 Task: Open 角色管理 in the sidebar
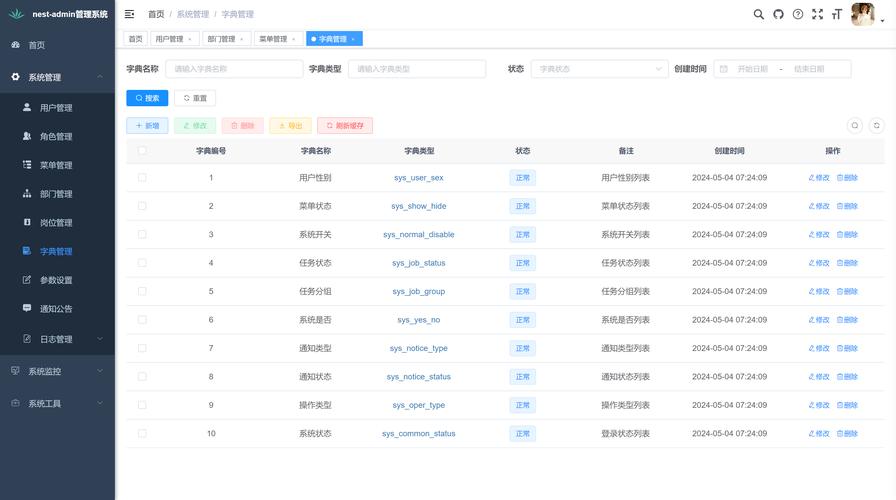(x=57, y=137)
